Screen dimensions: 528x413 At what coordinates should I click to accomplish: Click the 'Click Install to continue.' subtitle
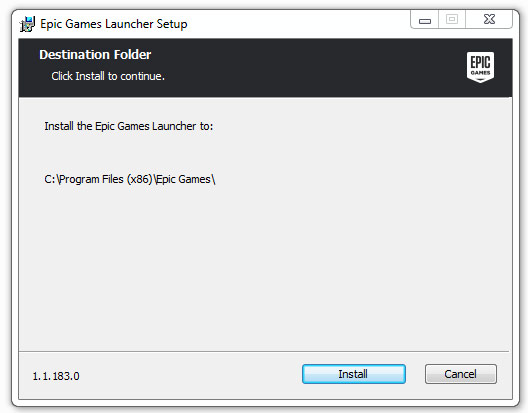(108, 76)
